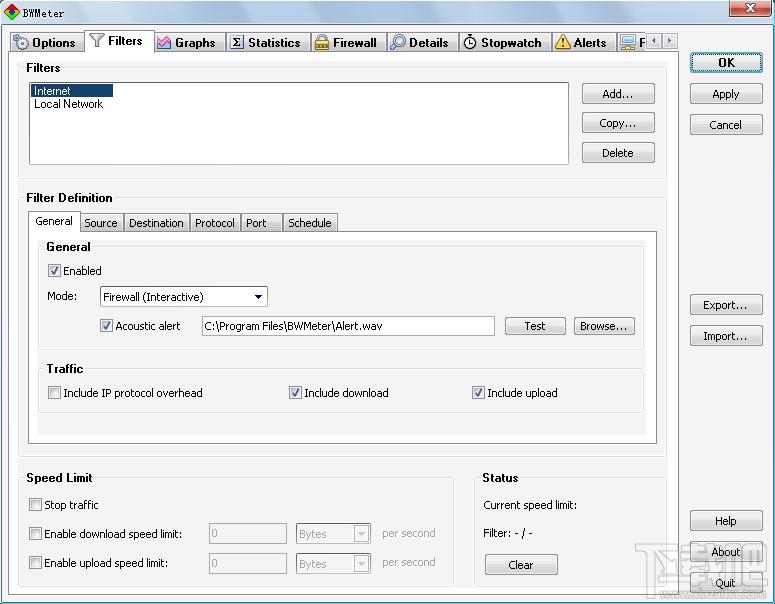Click the Import... button
The image size is (775, 604).
point(726,336)
